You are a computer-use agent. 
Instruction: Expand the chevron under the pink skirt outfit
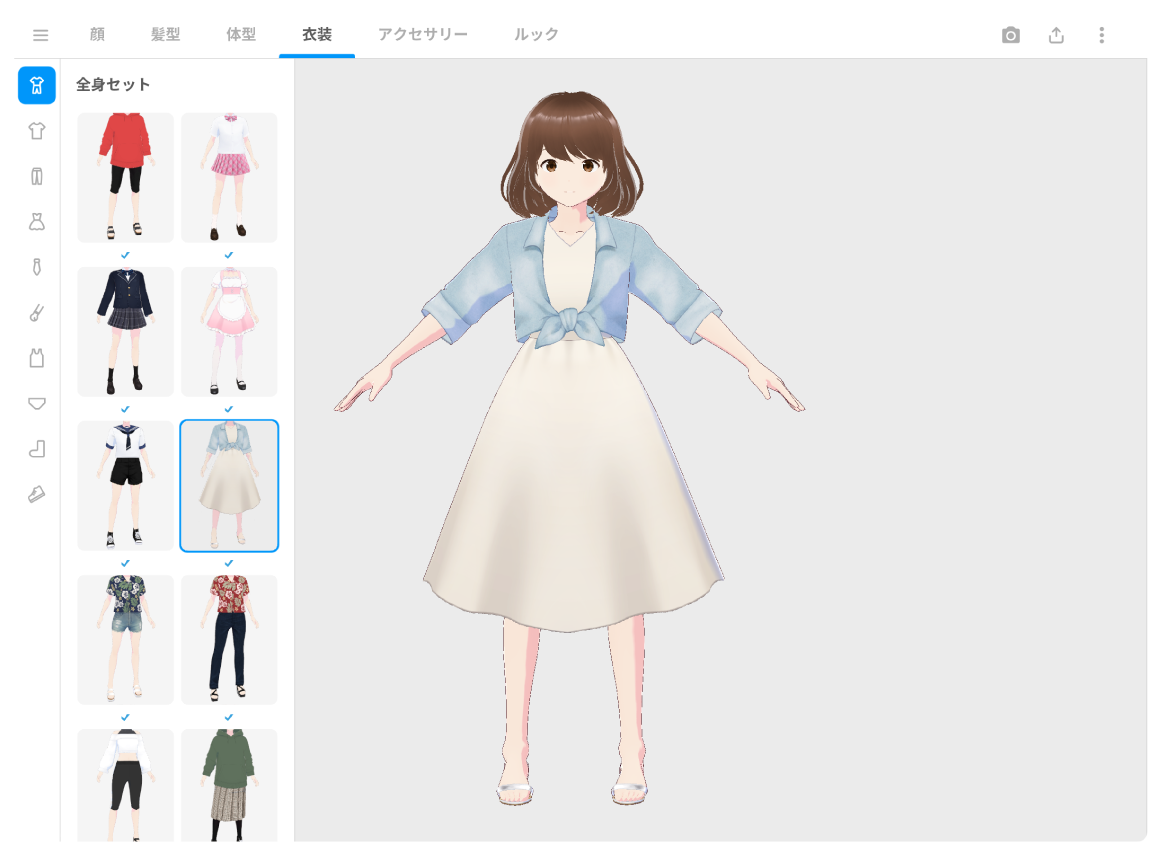[x=229, y=254]
